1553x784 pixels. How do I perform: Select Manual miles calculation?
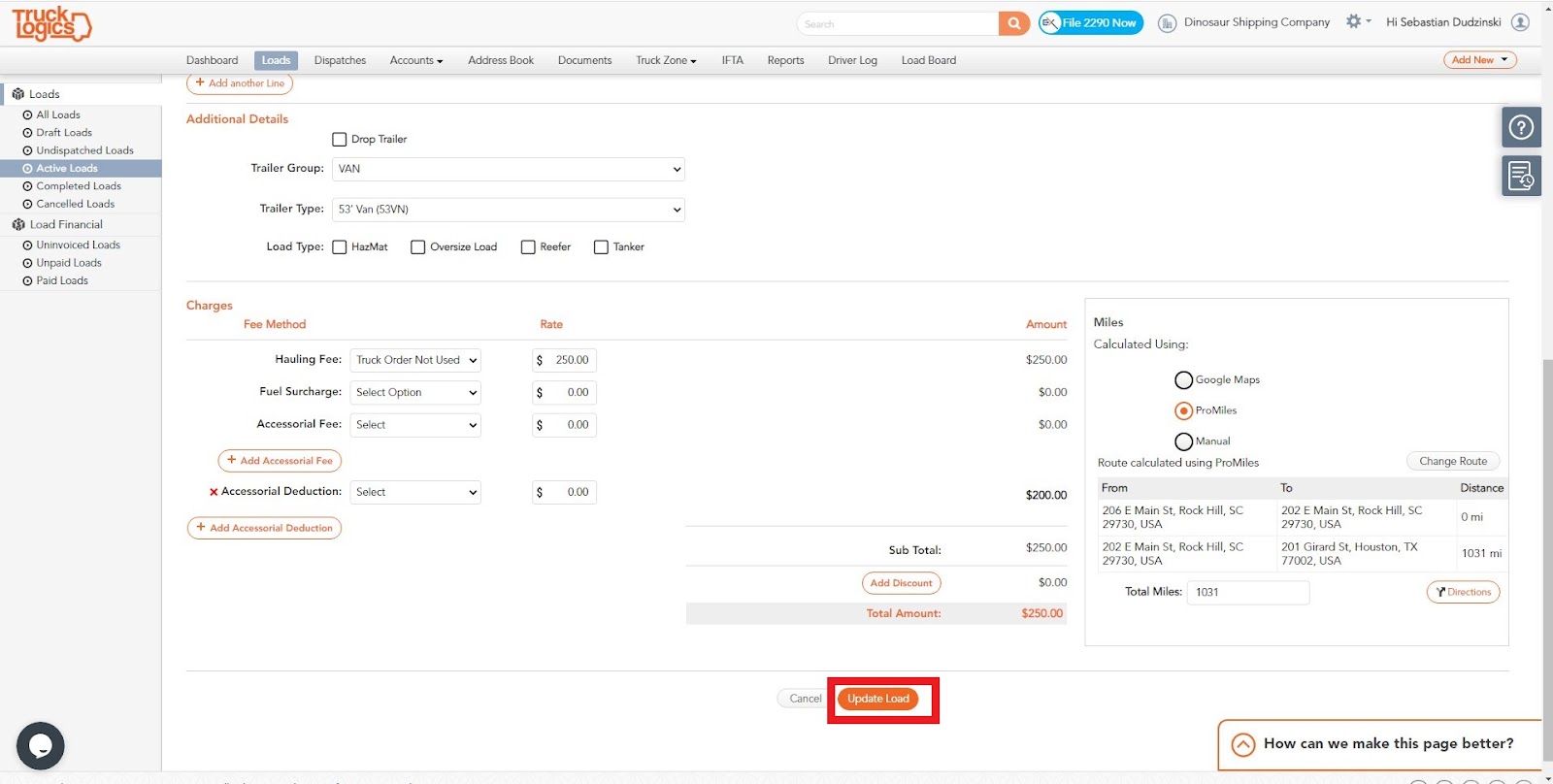tap(1183, 441)
